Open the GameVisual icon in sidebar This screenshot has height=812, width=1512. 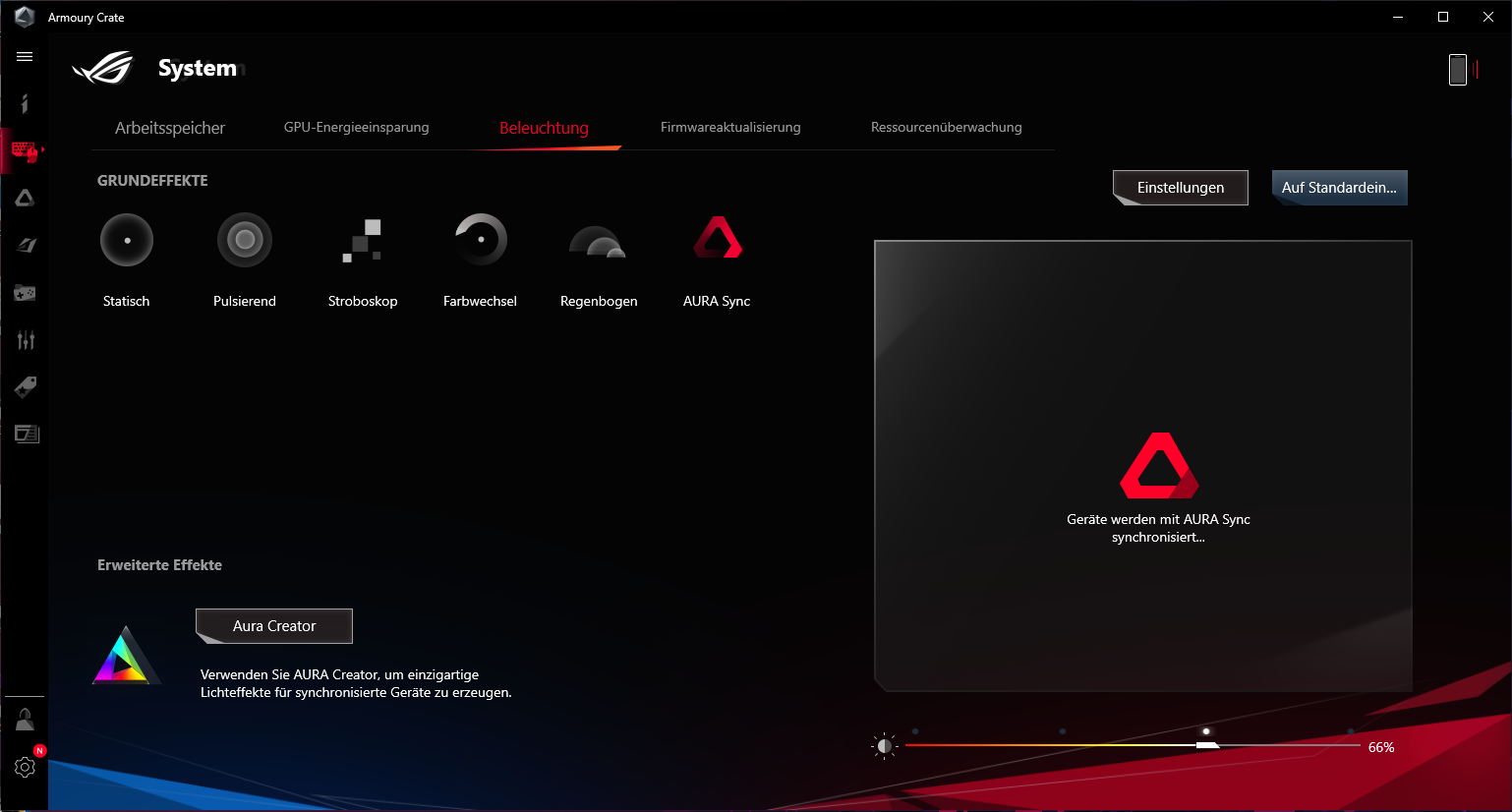[x=26, y=245]
